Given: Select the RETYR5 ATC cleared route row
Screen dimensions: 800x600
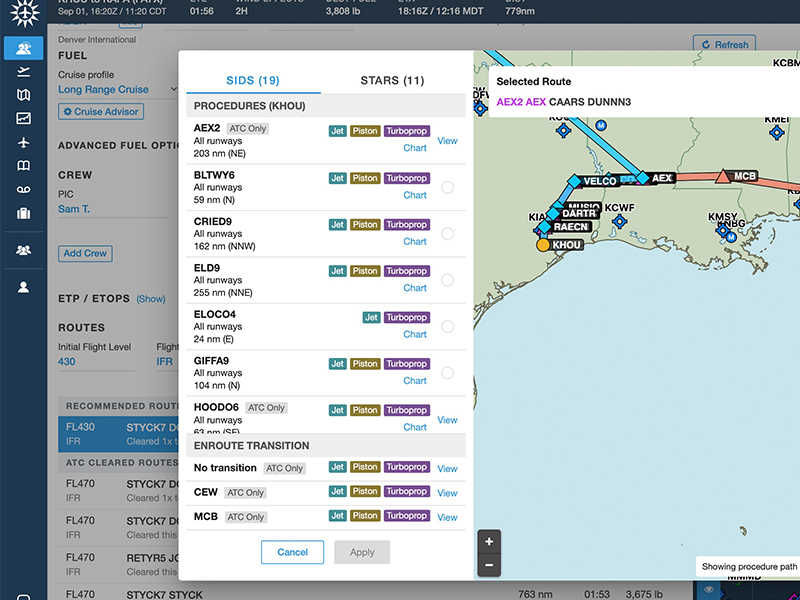Looking at the screenshot, I should coord(118,564).
